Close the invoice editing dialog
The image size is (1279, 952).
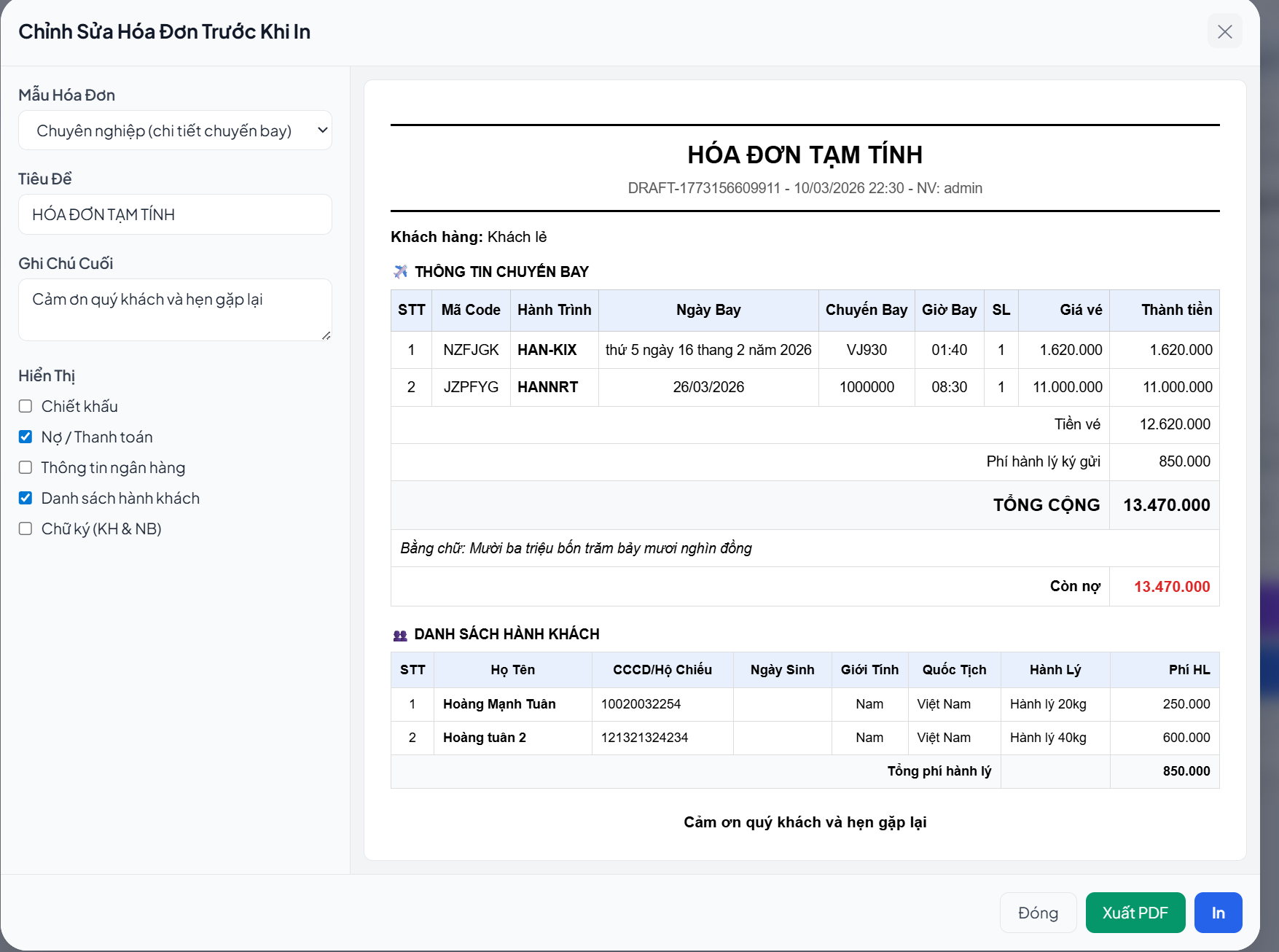[x=1224, y=31]
